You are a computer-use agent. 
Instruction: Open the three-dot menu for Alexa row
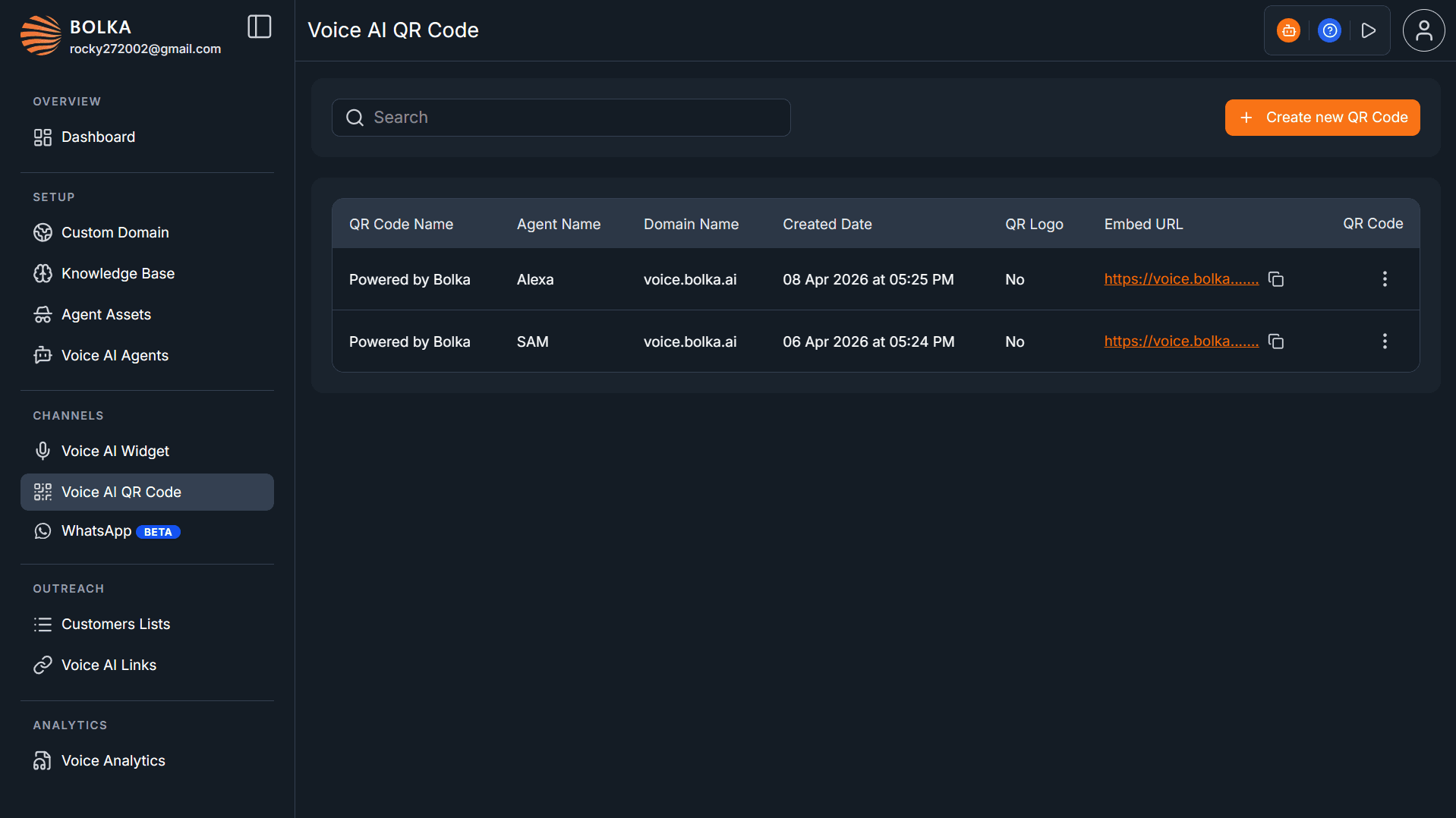(x=1385, y=279)
